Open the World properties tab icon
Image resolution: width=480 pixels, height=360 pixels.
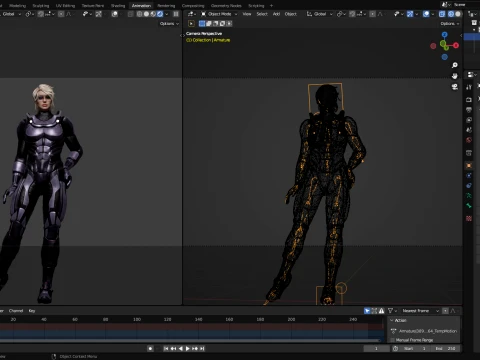point(469,140)
